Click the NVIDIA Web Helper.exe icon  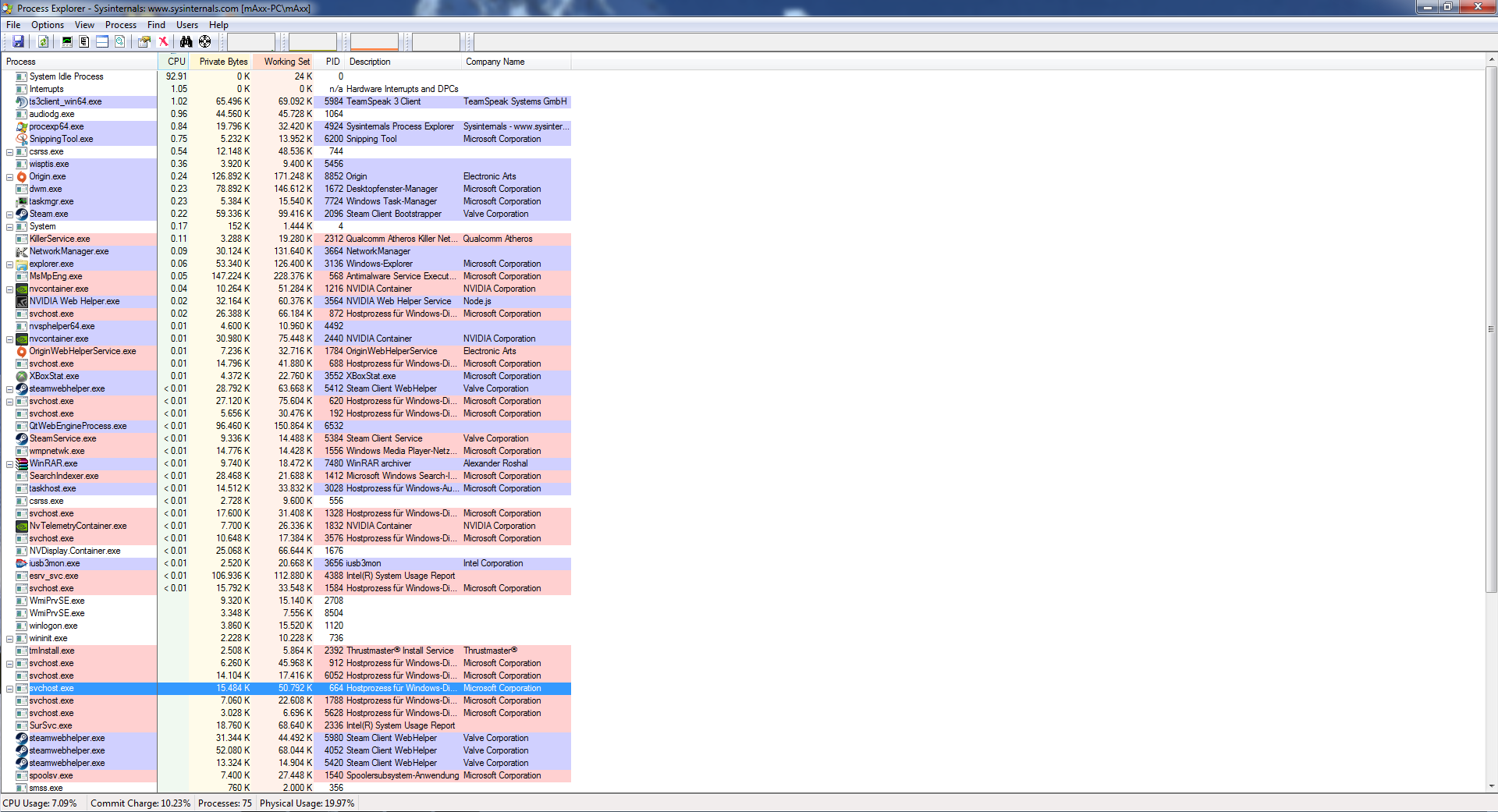point(22,301)
